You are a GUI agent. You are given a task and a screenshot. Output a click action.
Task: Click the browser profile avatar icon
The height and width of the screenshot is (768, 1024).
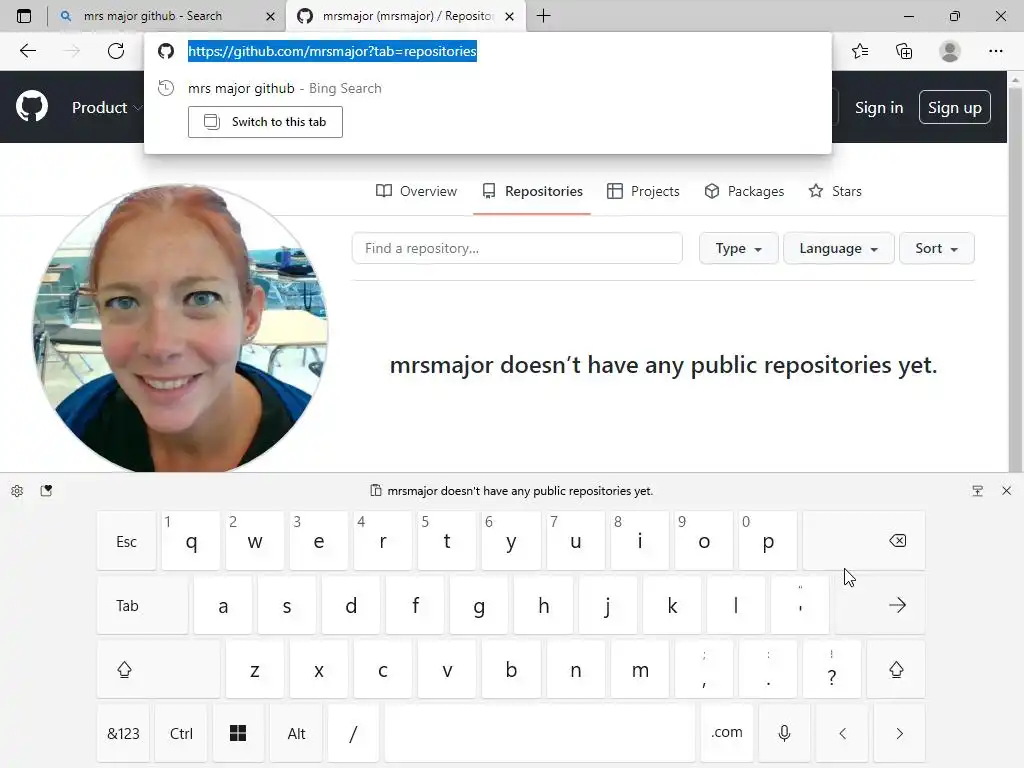(x=950, y=51)
